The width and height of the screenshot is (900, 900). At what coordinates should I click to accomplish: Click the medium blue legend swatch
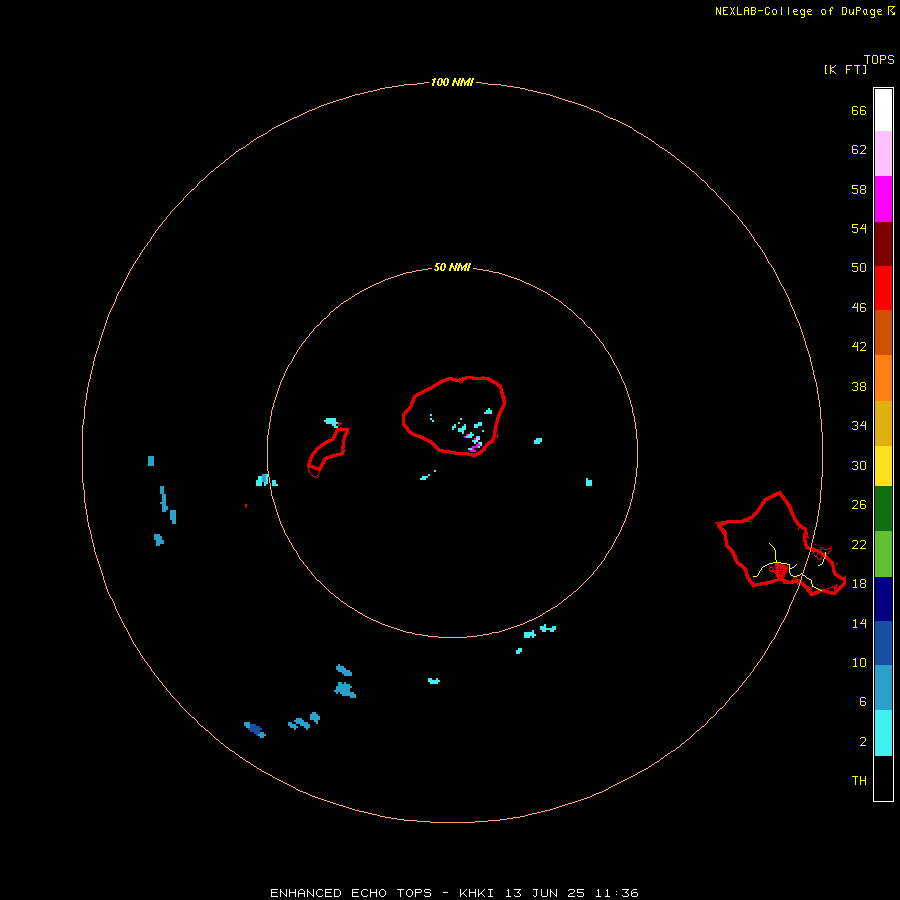click(x=883, y=643)
